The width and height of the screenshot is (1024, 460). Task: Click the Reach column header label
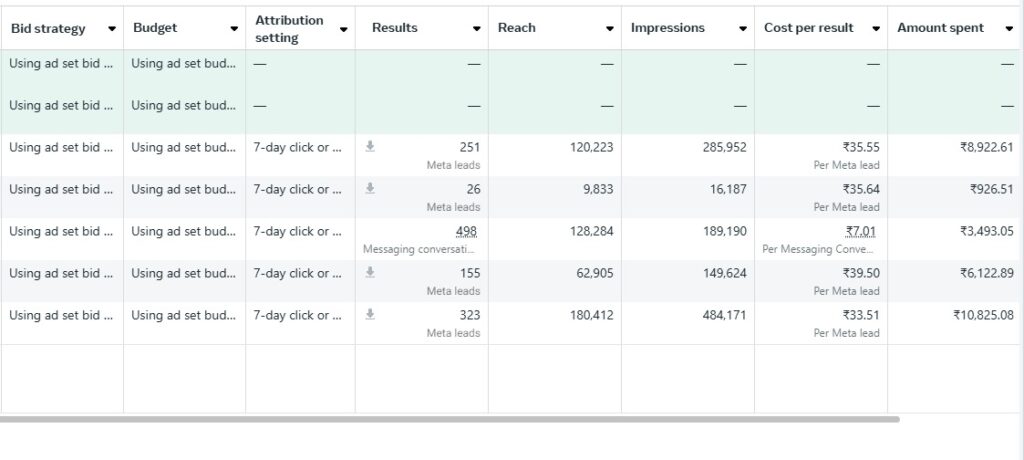[x=517, y=28]
